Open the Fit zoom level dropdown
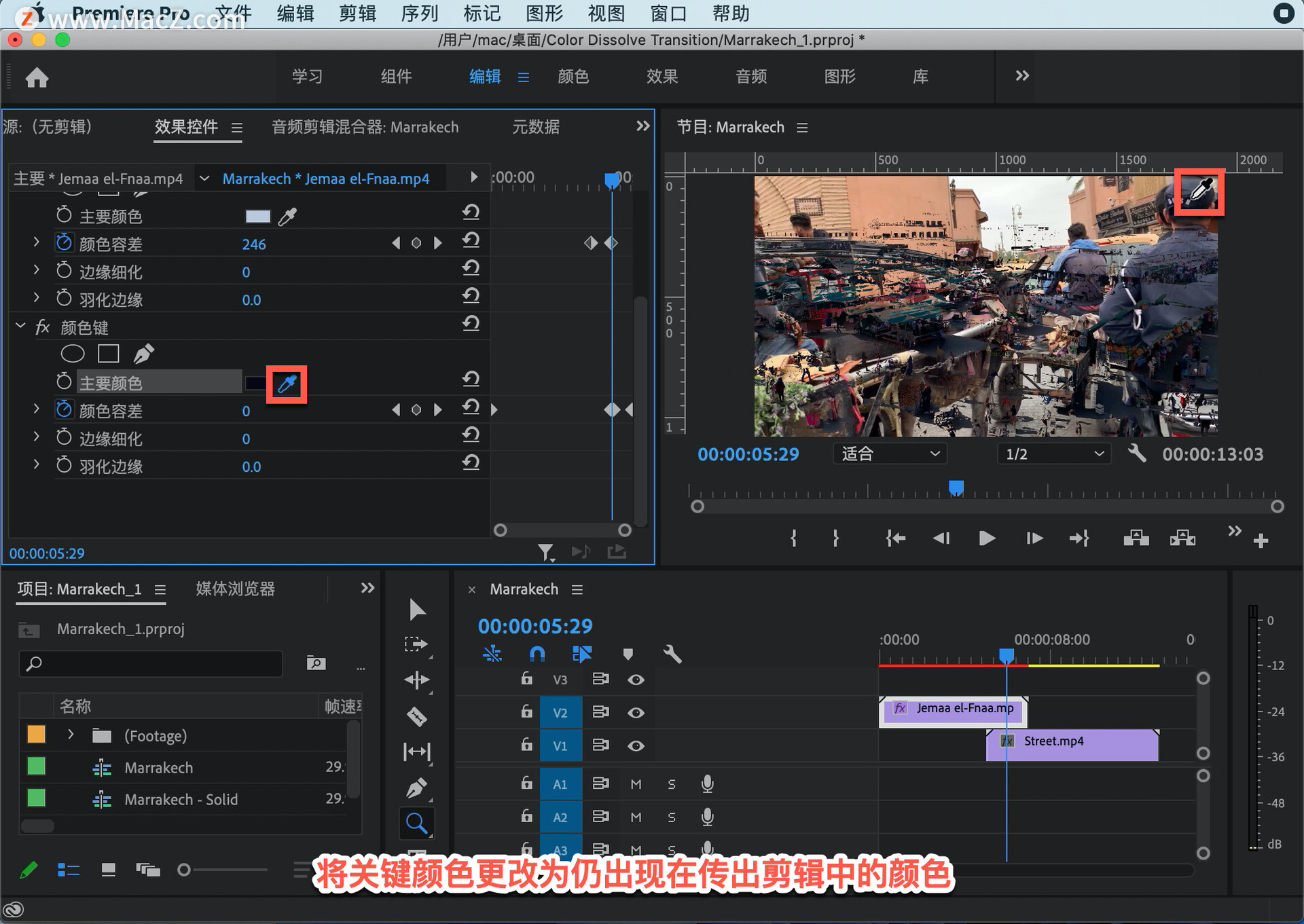1304x924 pixels. click(890, 454)
